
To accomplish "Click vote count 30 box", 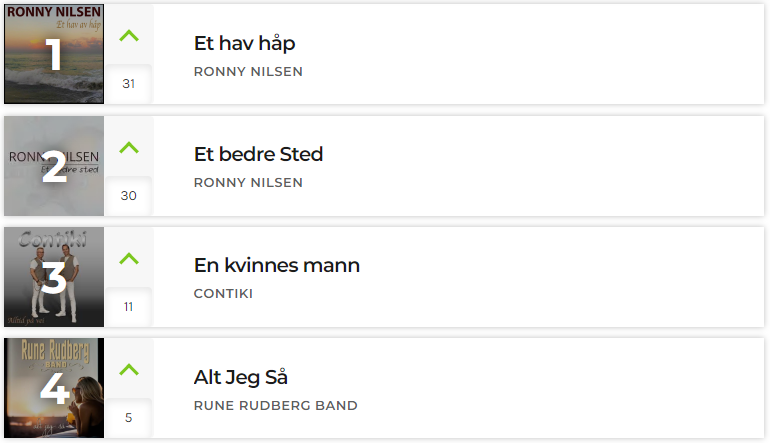I will click(129, 195).
